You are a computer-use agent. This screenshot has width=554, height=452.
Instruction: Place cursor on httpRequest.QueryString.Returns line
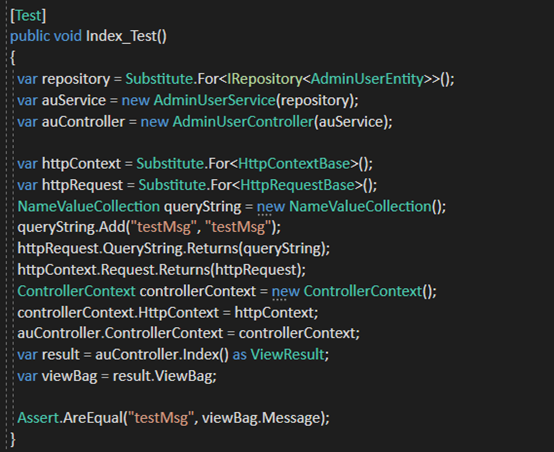coord(173,248)
